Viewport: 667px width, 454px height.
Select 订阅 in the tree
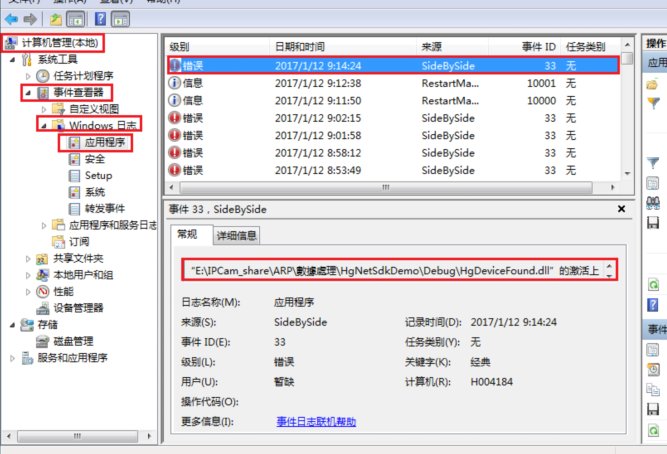[x=79, y=242]
